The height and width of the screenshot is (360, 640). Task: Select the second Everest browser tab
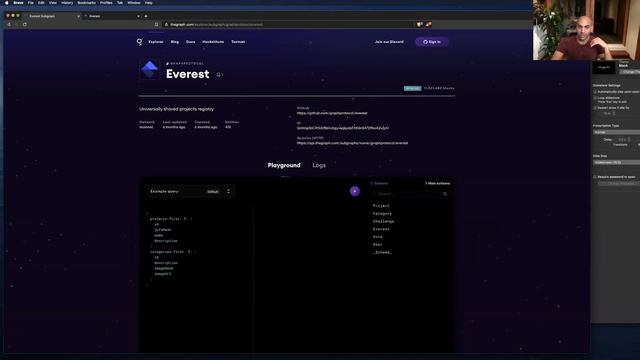112,16
